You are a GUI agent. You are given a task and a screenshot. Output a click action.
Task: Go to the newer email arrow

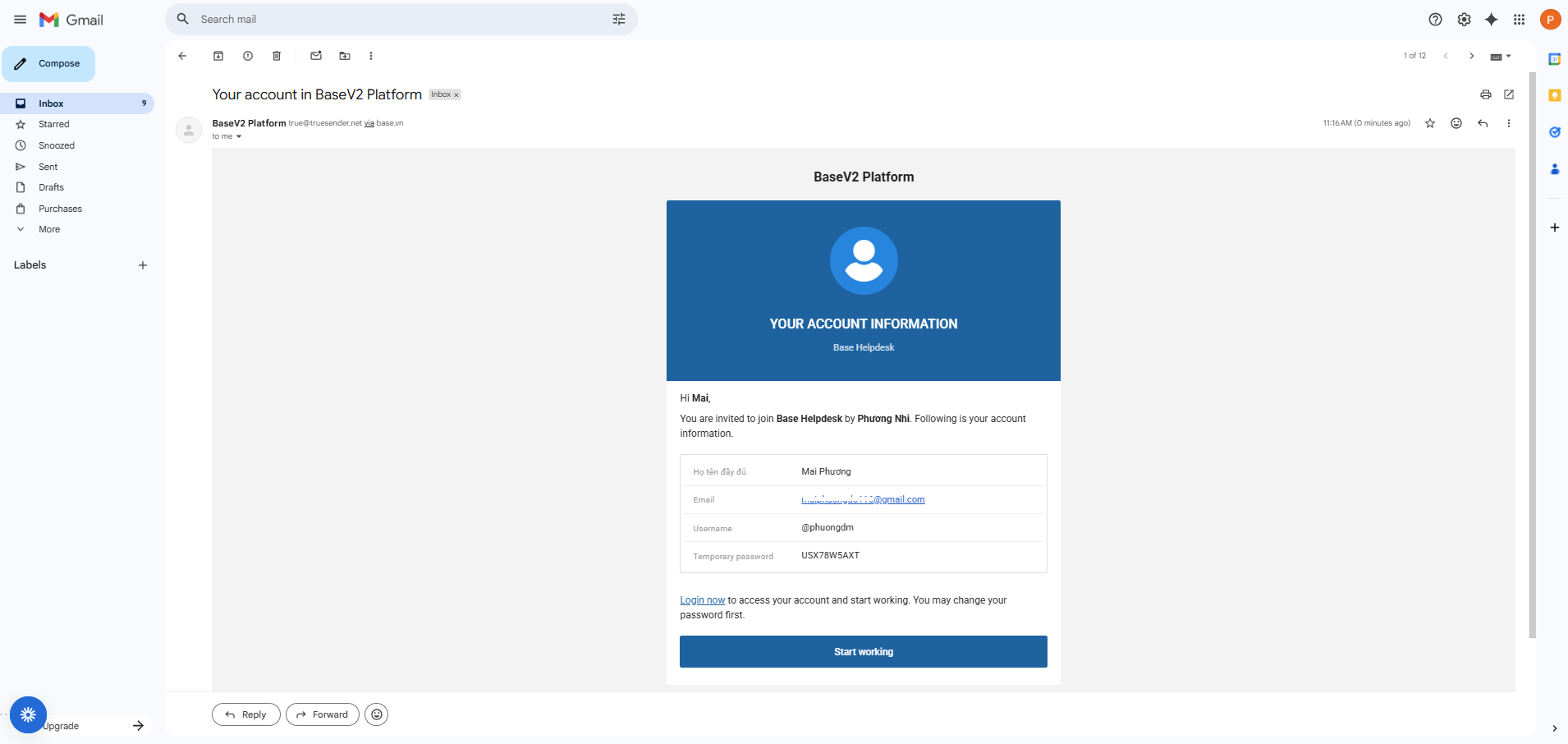[x=1446, y=56]
